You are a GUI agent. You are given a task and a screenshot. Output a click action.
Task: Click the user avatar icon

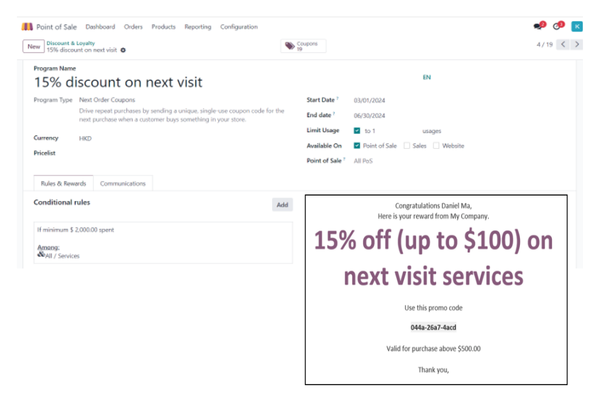click(577, 27)
